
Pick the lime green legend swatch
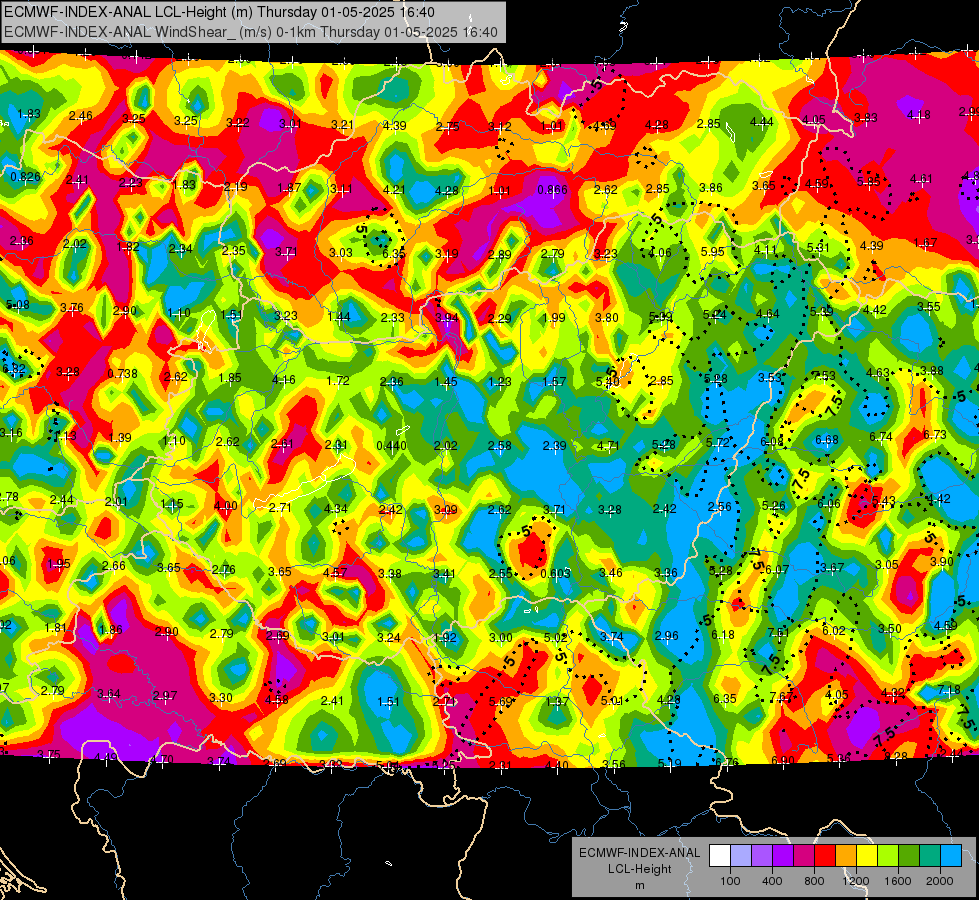pyautogui.click(x=888, y=855)
